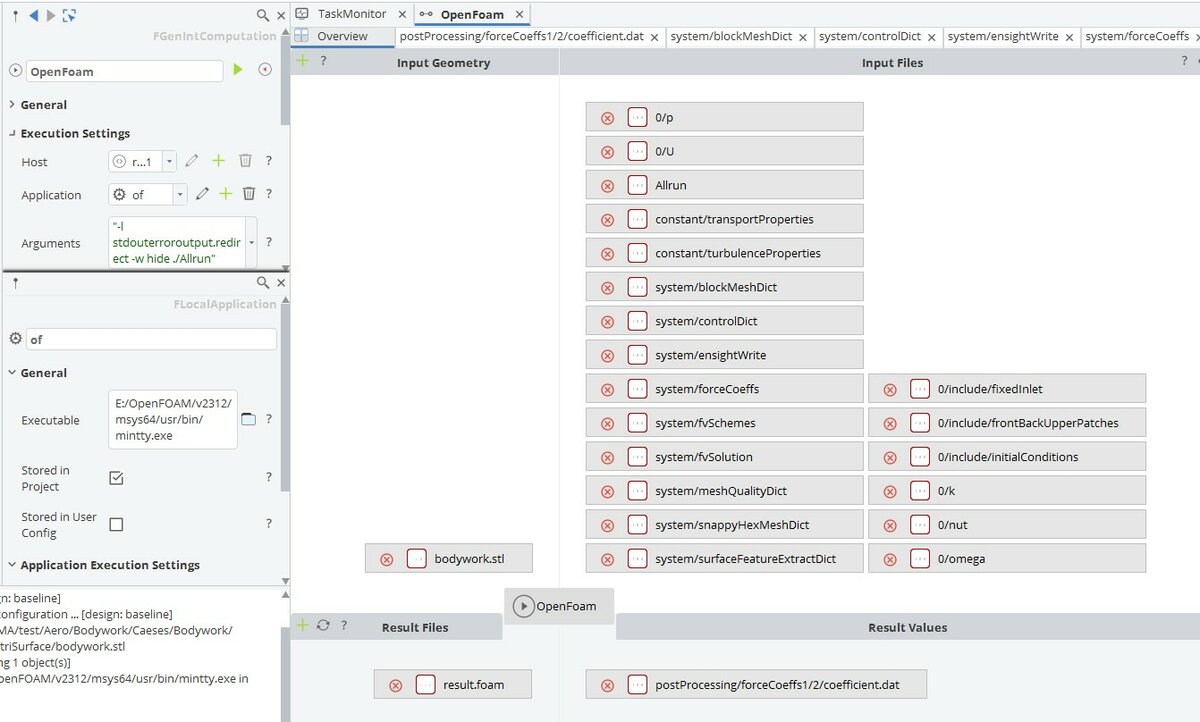Select the system/fvSchemes file entry
The image size is (1200, 722).
[724, 423]
